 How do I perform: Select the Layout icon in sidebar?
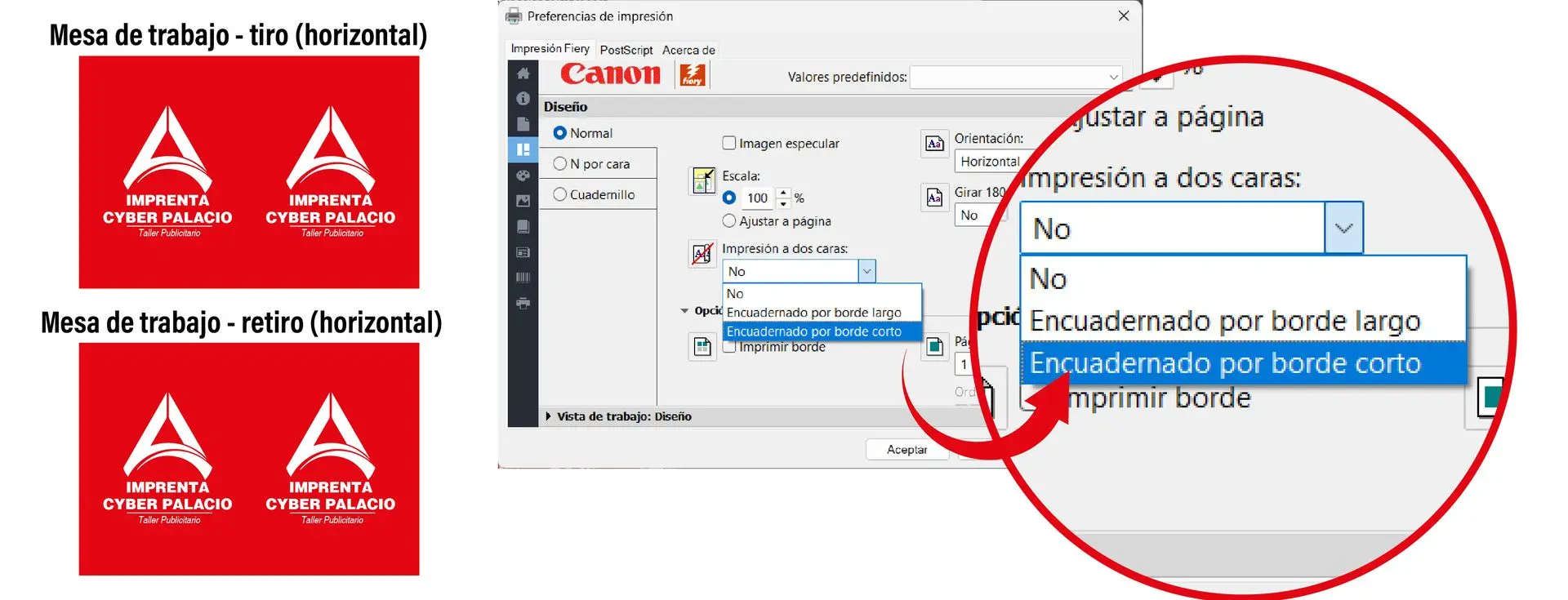click(523, 149)
